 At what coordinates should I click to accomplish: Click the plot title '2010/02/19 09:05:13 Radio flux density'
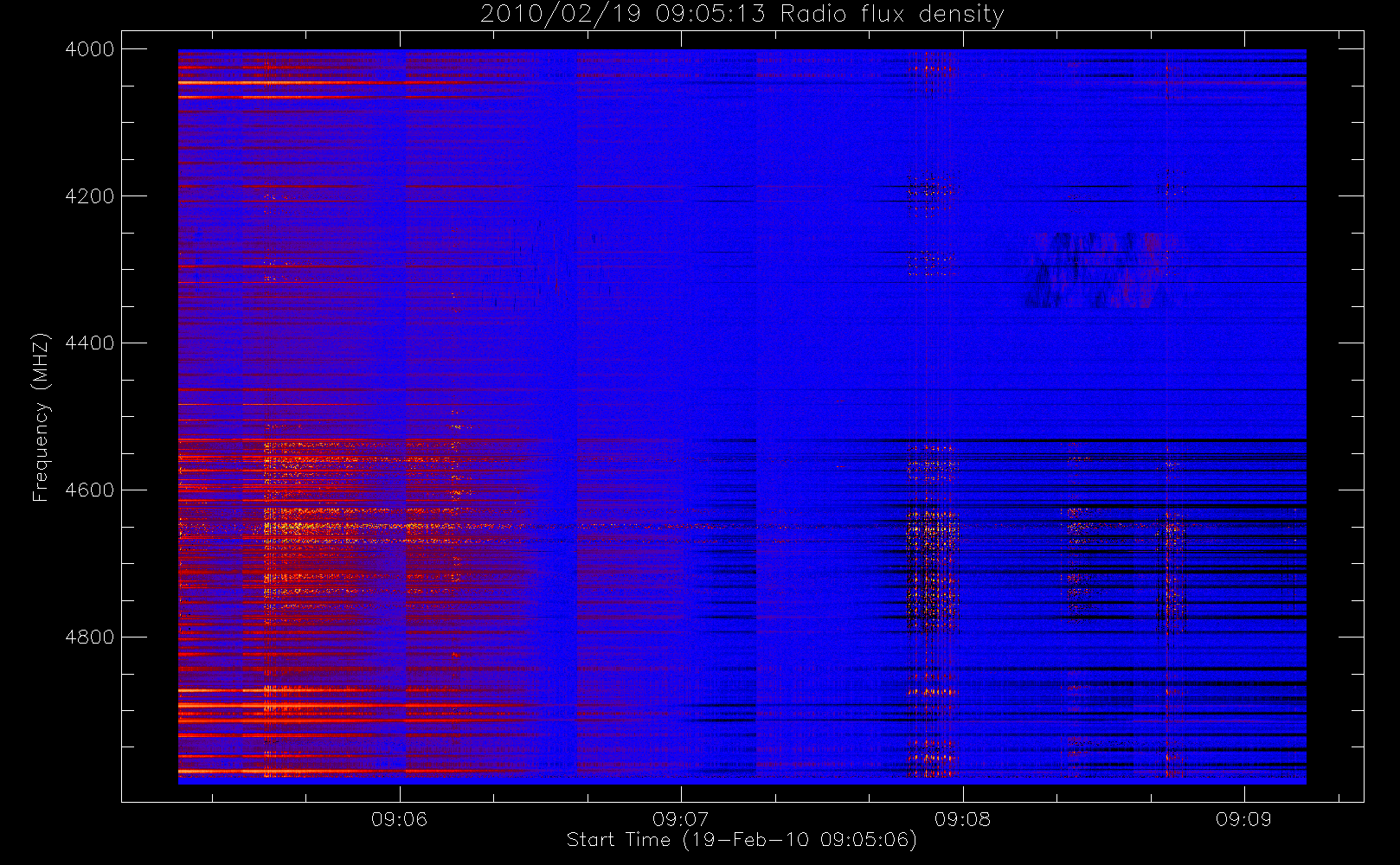click(x=742, y=14)
